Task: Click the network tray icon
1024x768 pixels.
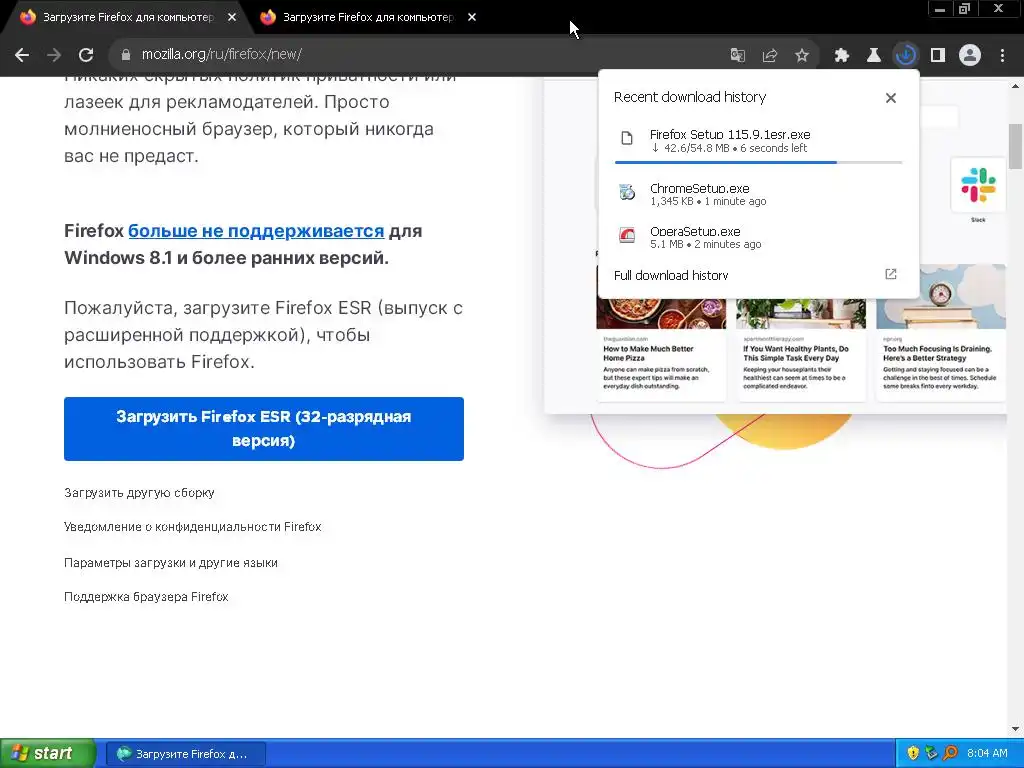Action: pos(931,754)
